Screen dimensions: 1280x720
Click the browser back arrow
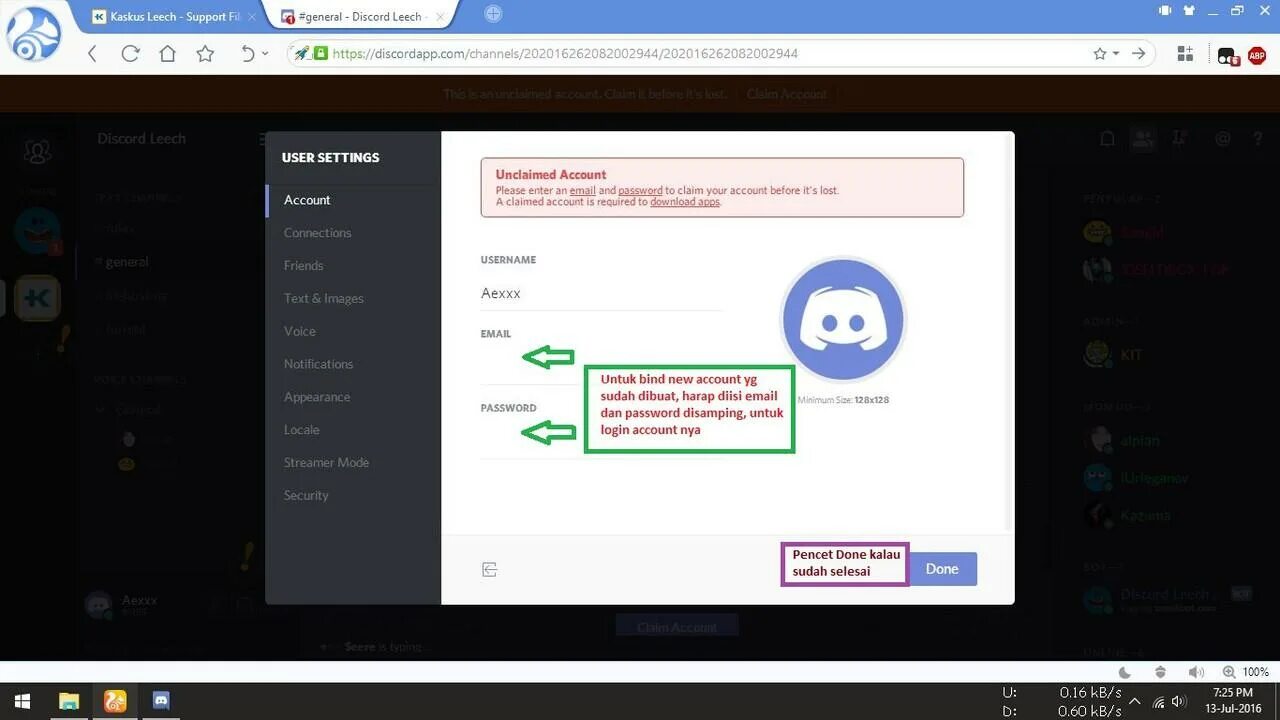(92, 54)
